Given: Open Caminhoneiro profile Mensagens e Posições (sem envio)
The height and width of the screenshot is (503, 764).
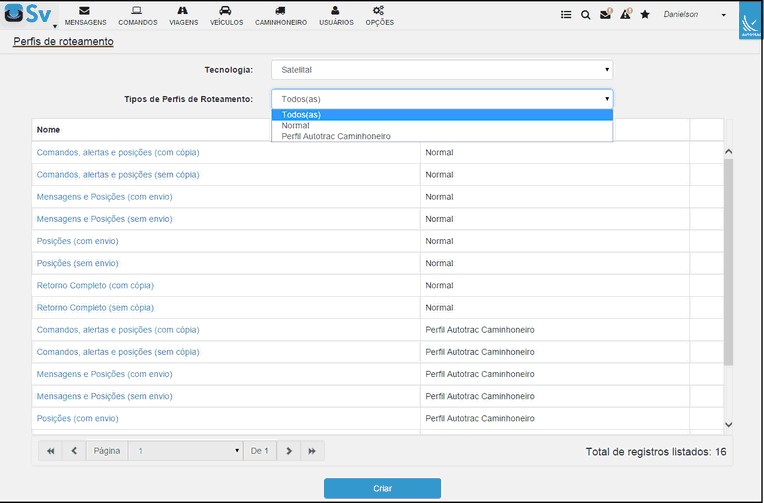Looking at the screenshot, I should [104, 396].
